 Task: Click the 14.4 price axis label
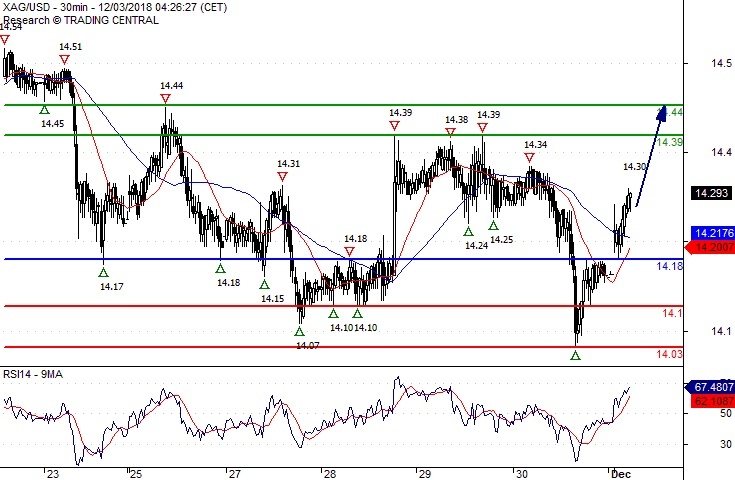(x=721, y=152)
